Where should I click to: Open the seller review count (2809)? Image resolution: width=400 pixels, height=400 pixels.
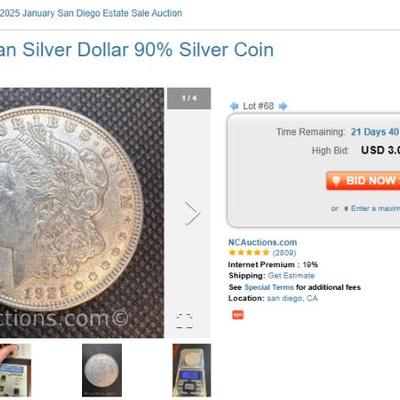[x=284, y=253]
